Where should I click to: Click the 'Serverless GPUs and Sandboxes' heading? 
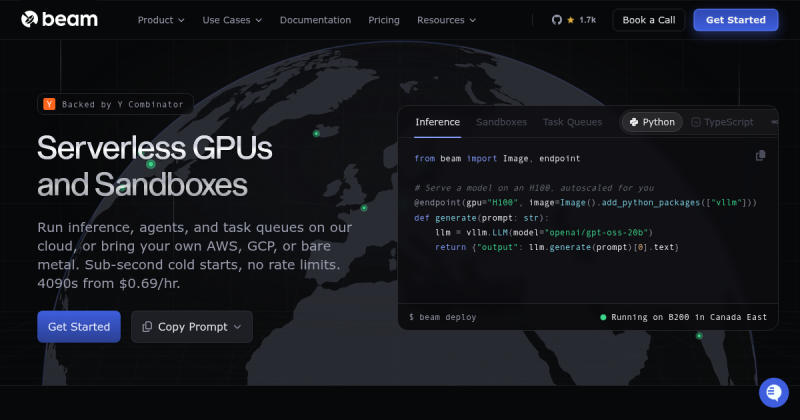pyautogui.click(x=155, y=166)
